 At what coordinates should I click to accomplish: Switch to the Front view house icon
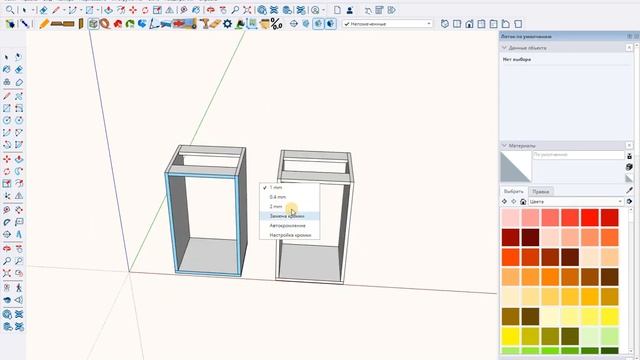point(469,24)
